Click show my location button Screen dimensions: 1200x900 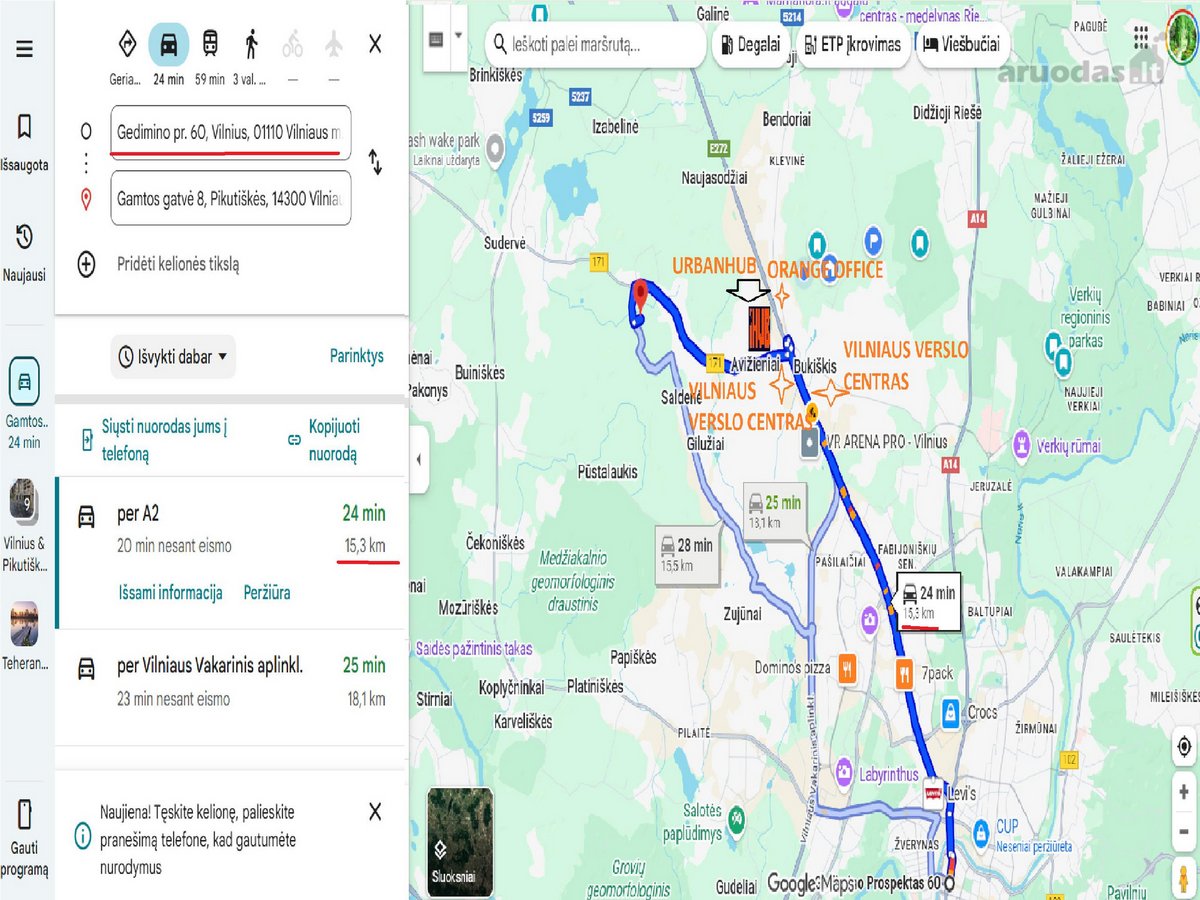[1184, 747]
